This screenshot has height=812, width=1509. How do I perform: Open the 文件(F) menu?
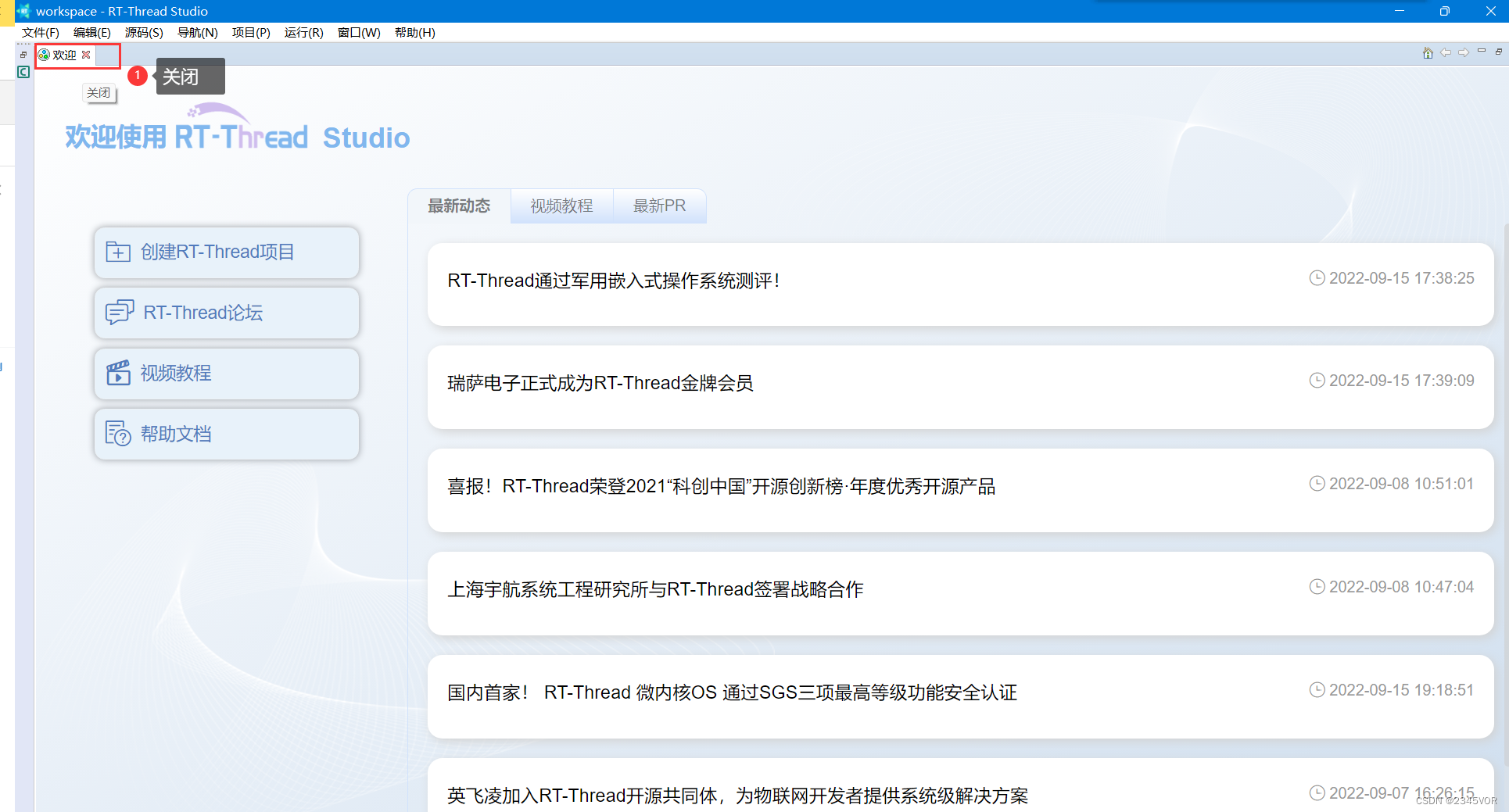click(x=41, y=32)
